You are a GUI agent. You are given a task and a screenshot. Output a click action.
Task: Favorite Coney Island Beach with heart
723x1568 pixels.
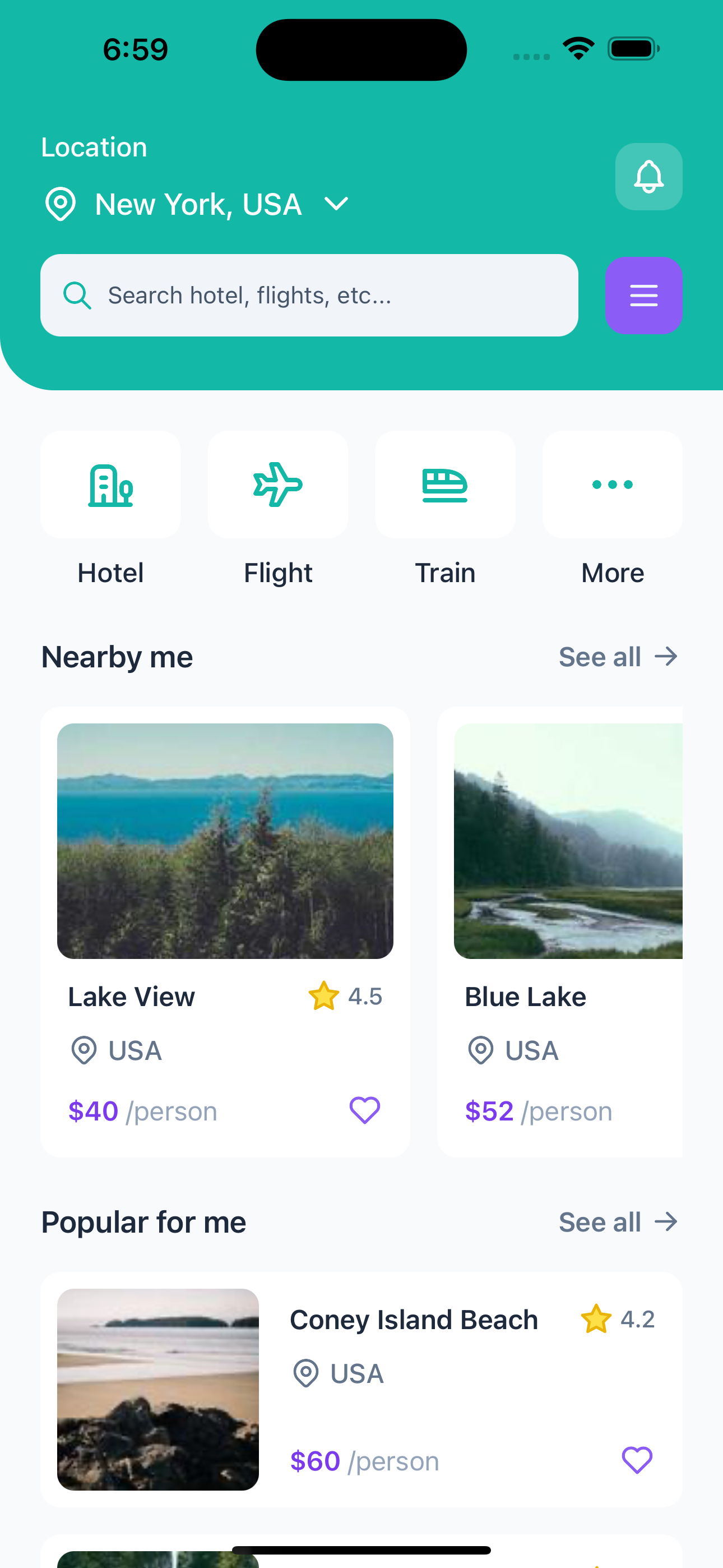pyautogui.click(x=637, y=1460)
